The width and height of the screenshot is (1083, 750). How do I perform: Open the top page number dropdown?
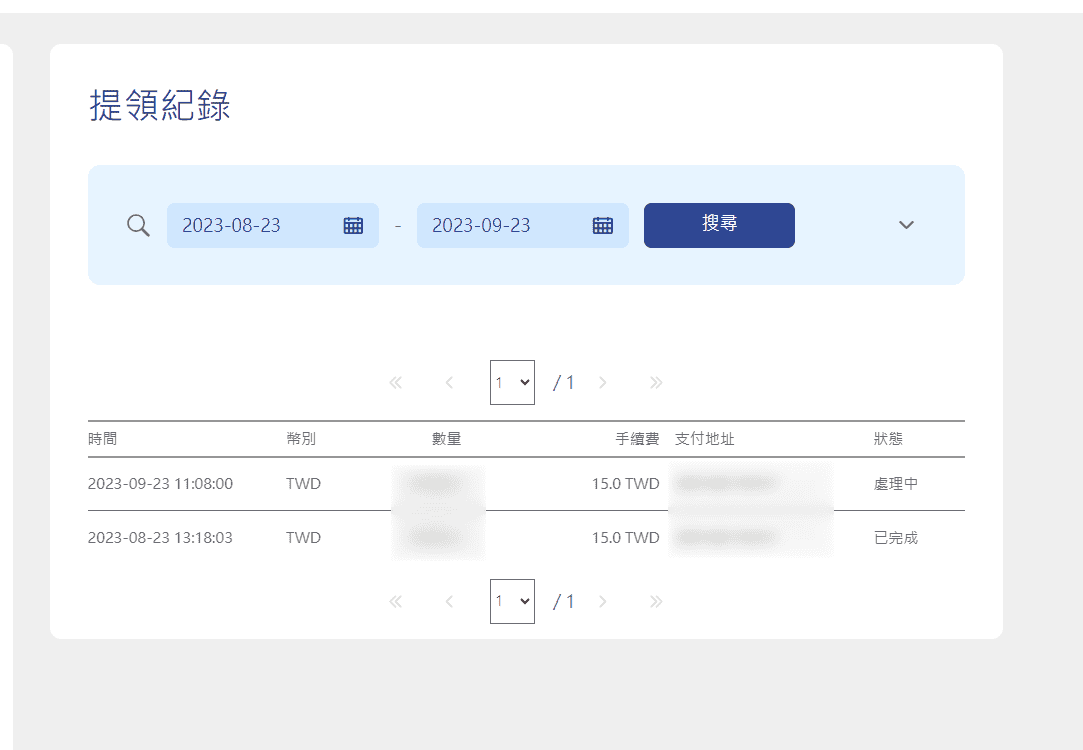pos(512,382)
